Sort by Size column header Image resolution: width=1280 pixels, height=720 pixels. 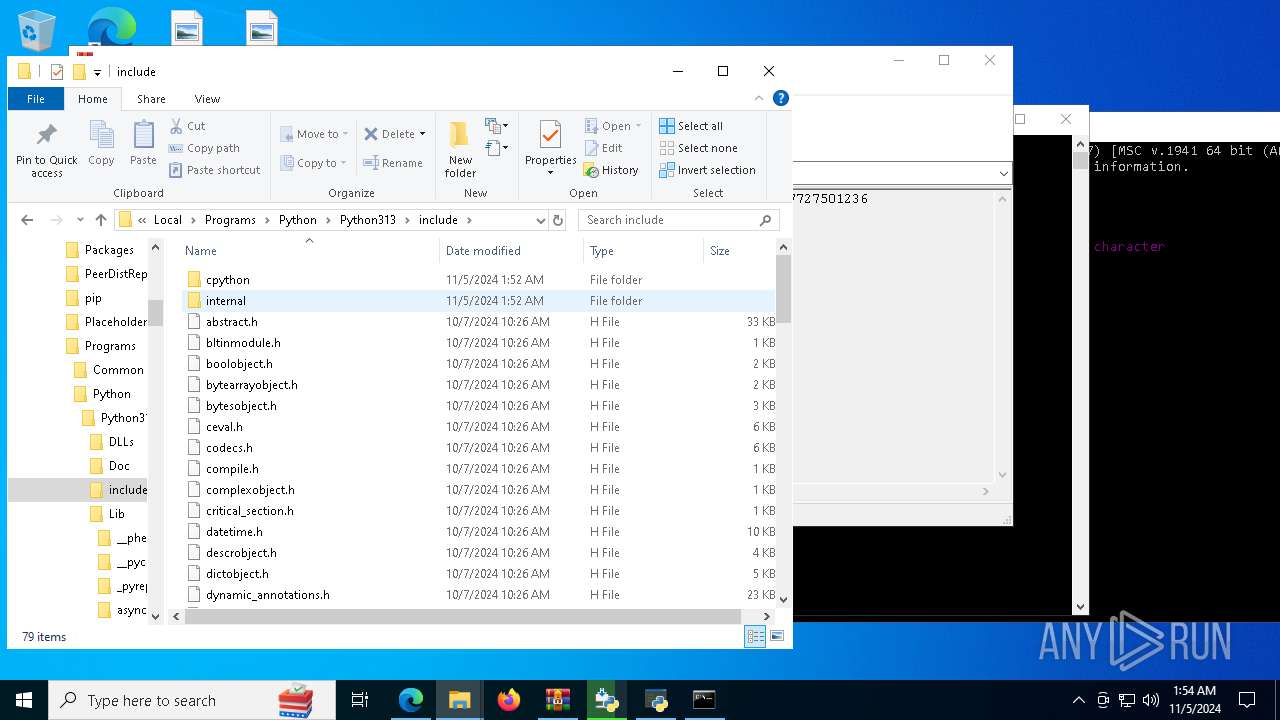pos(739,251)
